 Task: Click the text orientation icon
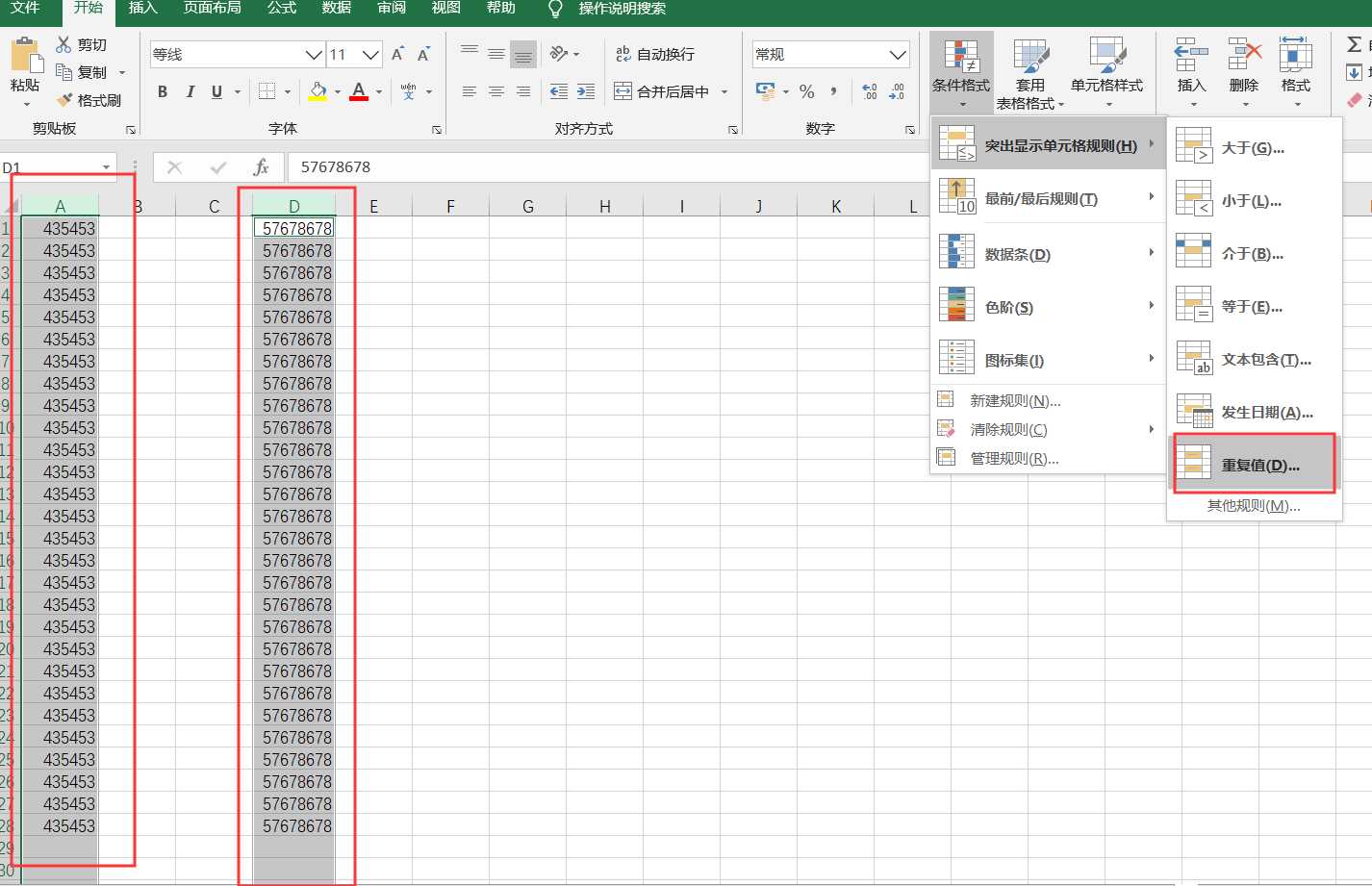[x=559, y=54]
